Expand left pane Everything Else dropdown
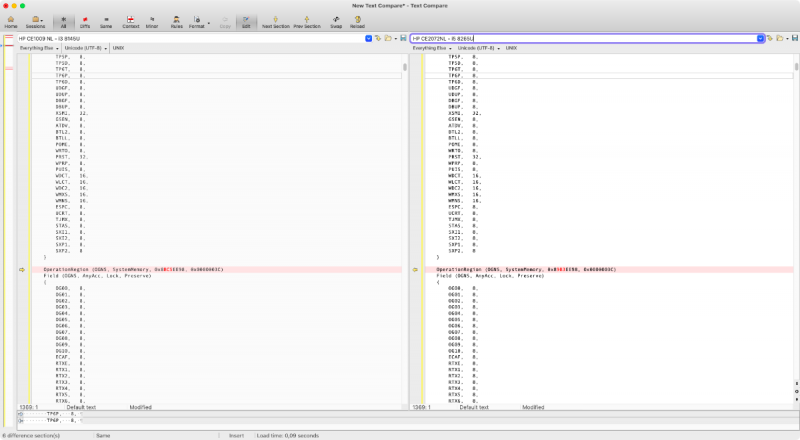The height and width of the screenshot is (440, 800). pos(38,48)
